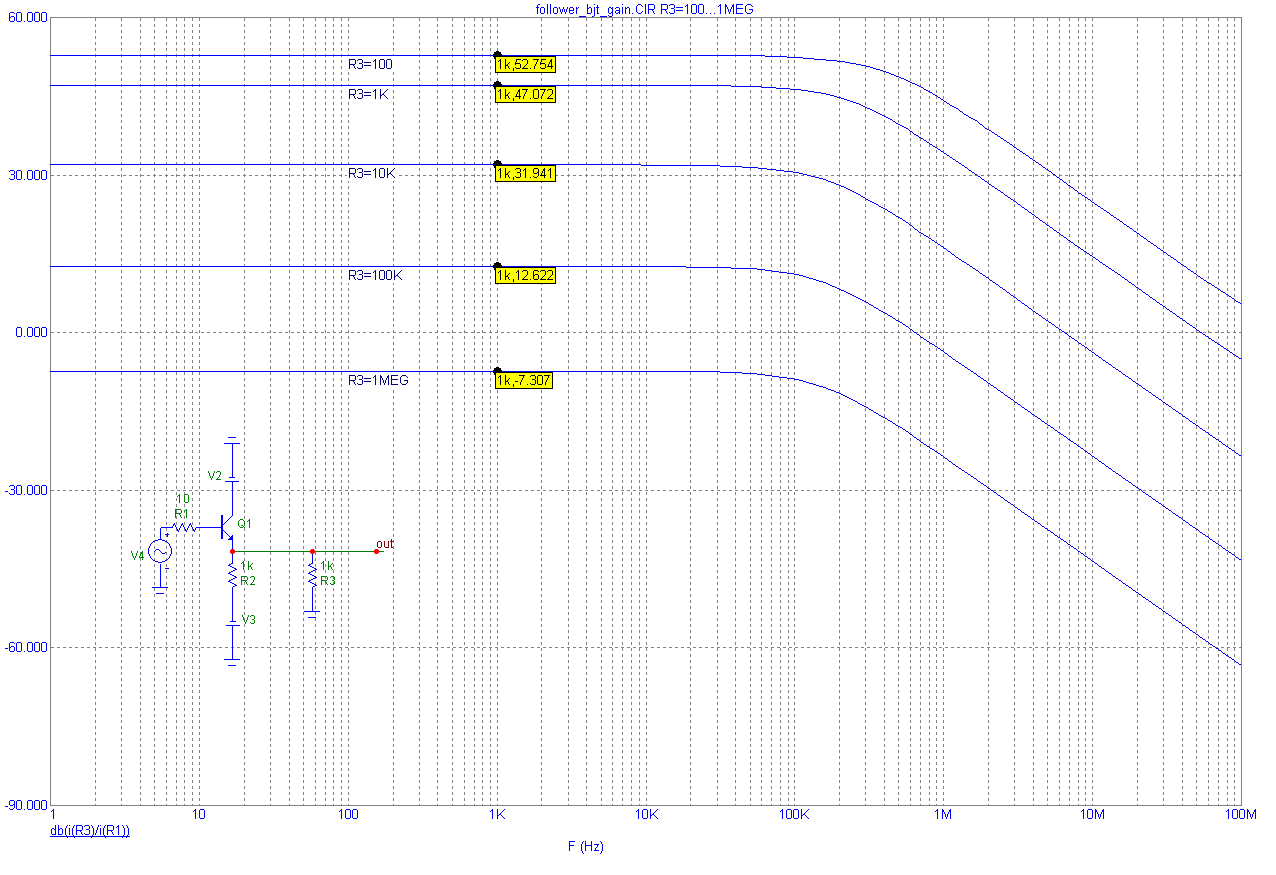1276x875 pixels.
Task: Select transistor Q1 in the schematic
Action: pos(228,527)
